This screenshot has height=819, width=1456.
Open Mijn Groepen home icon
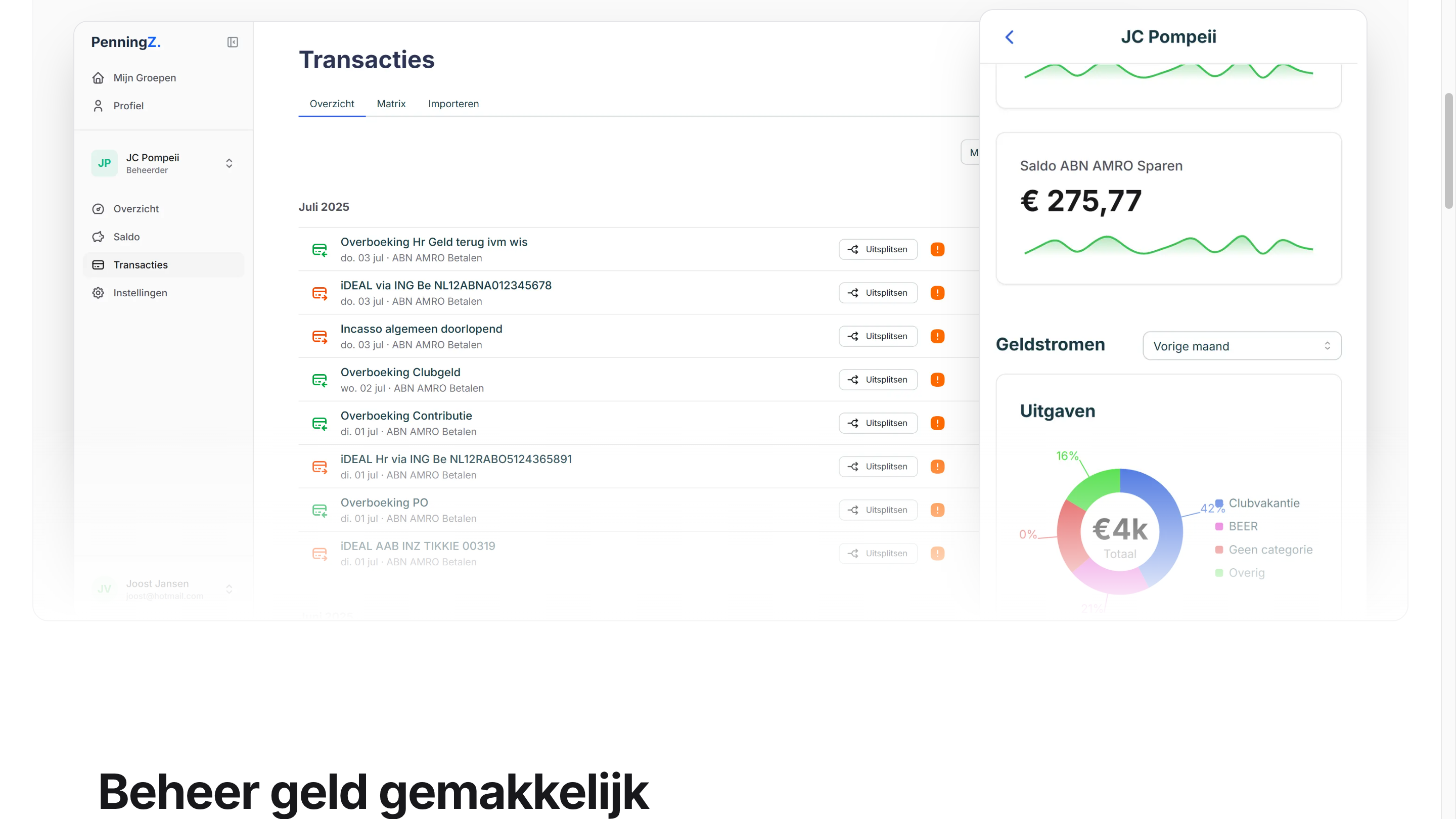[98, 77]
